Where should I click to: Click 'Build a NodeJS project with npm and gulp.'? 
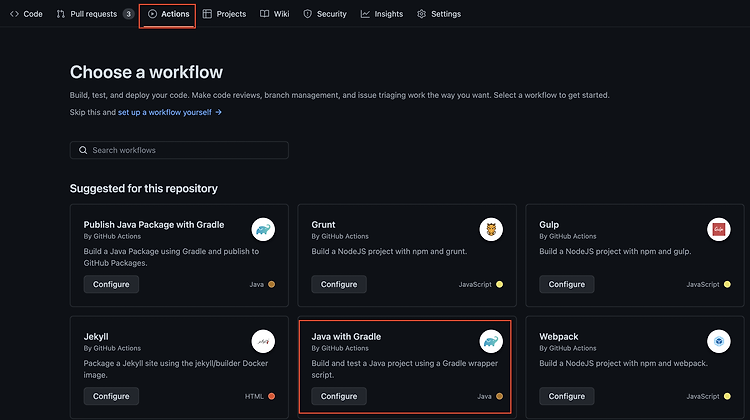pos(615,251)
